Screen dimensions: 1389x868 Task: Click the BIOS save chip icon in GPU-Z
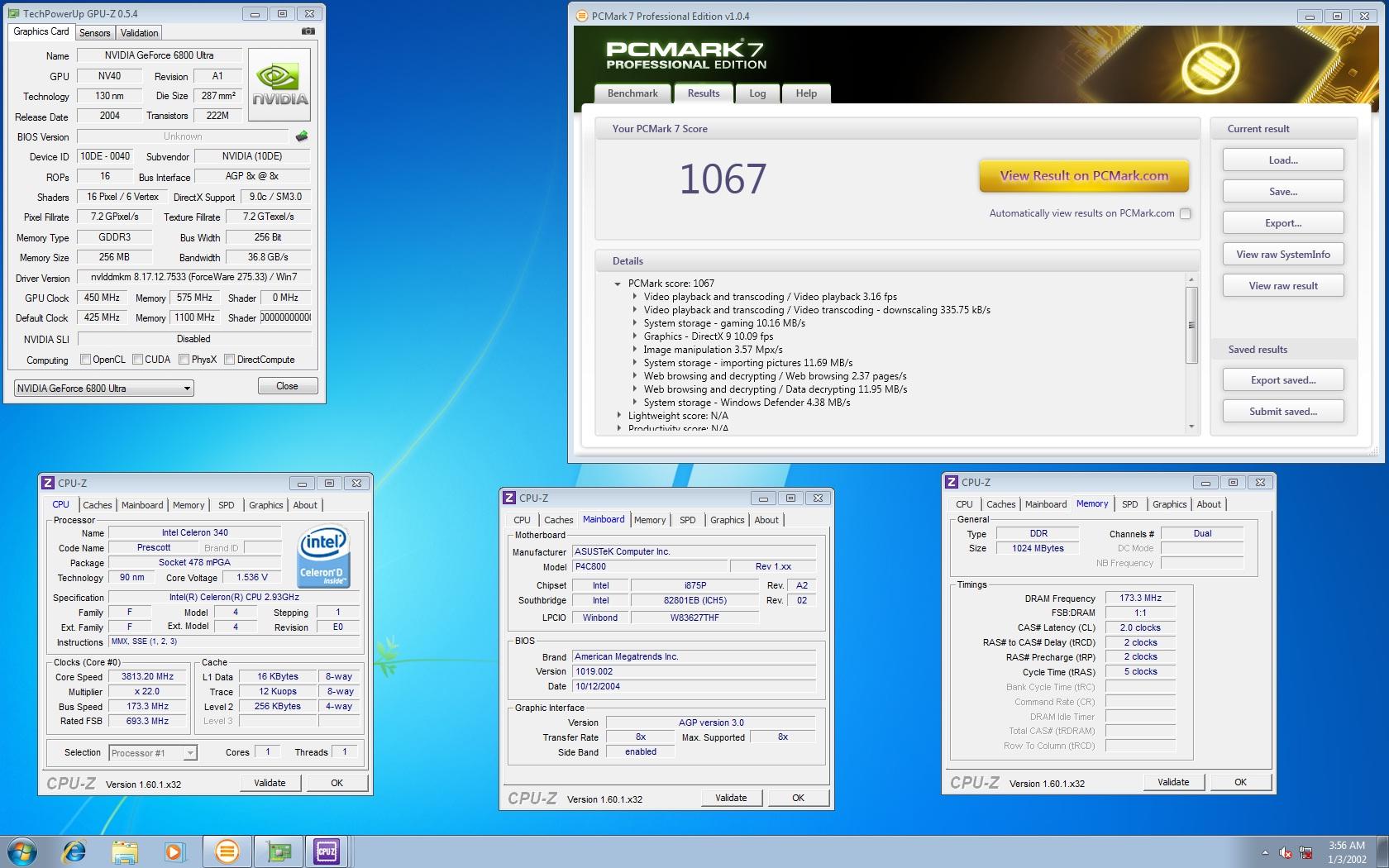point(302,136)
